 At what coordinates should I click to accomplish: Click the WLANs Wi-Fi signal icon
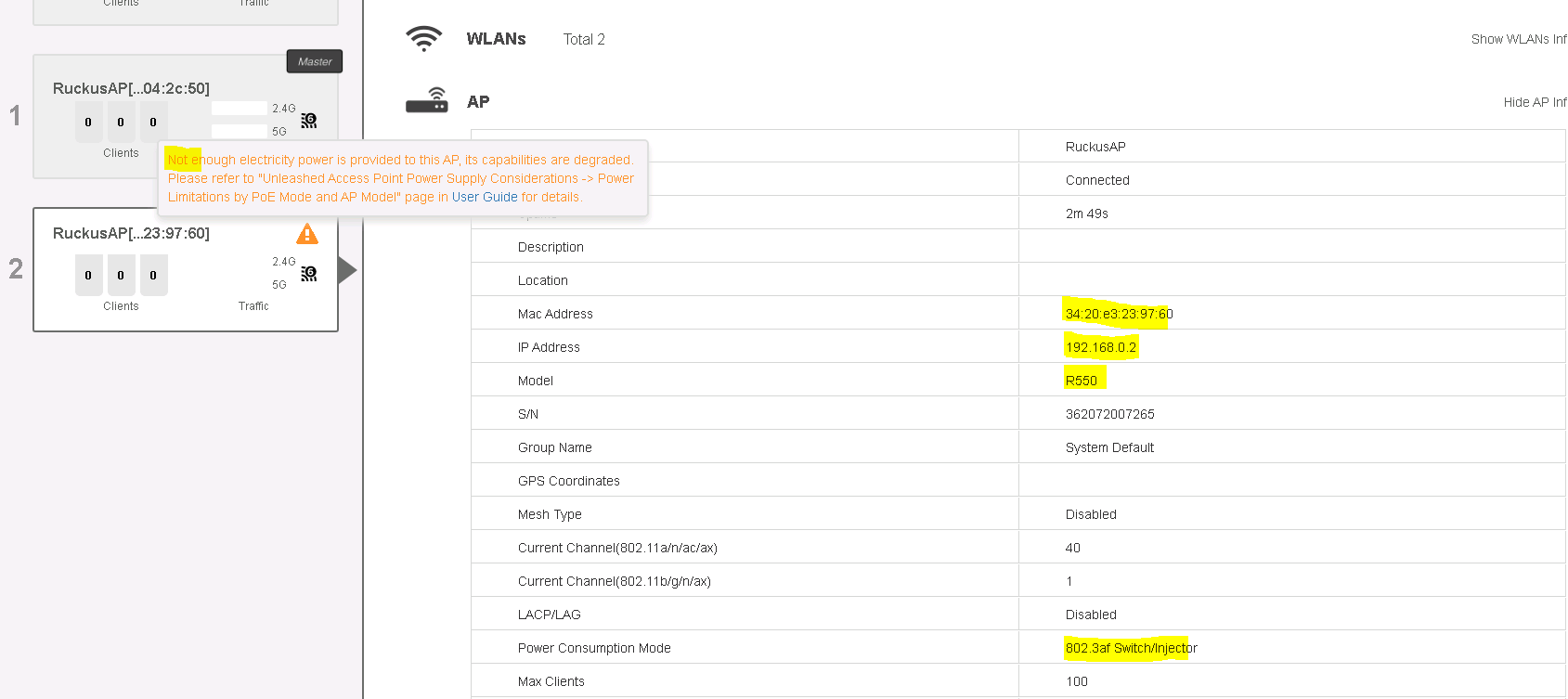[424, 38]
